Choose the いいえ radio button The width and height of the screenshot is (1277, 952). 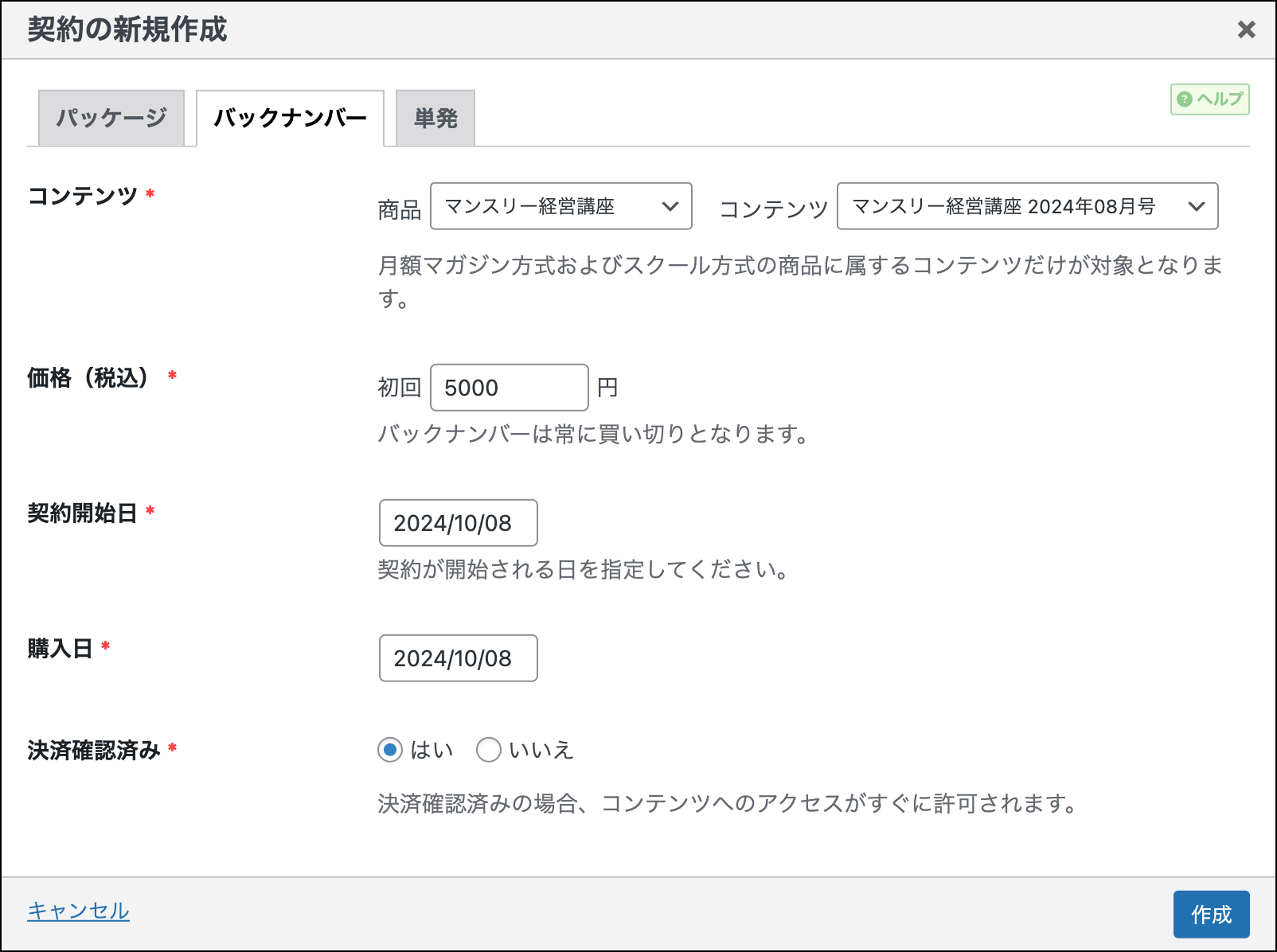pyautogui.click(x=488, y=750)
